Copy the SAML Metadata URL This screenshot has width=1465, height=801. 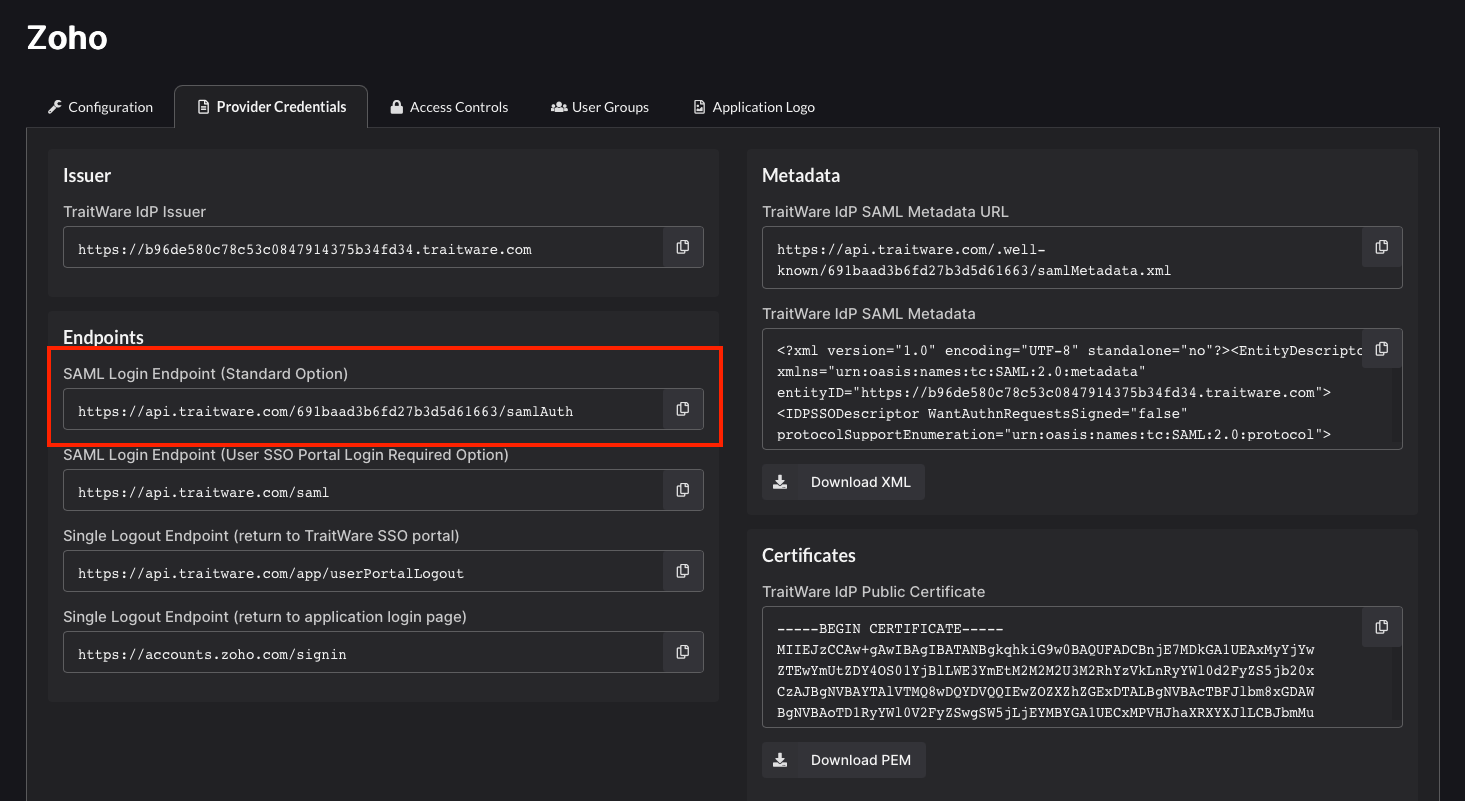coord(1382,247)
